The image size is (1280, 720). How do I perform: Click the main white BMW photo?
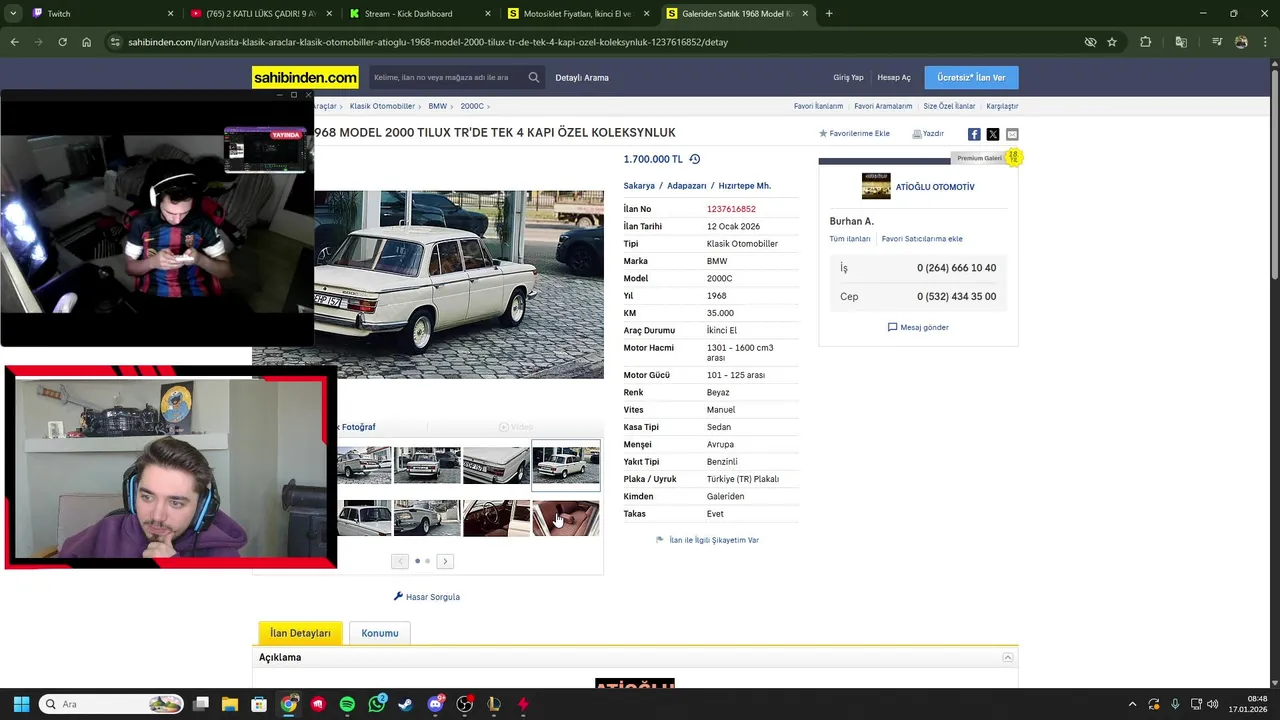(459, 284)
